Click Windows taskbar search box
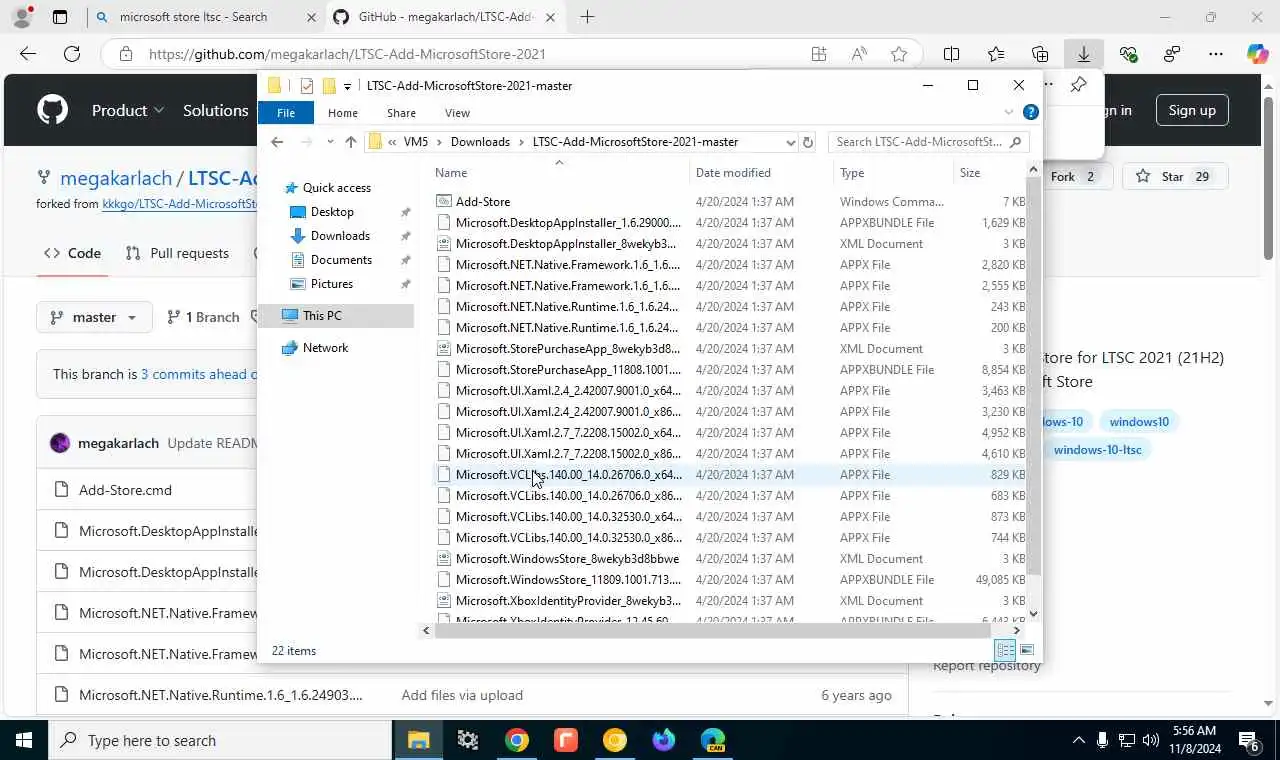The height and width of the screenshot is (760, 1280). click(x=220, y=740)
